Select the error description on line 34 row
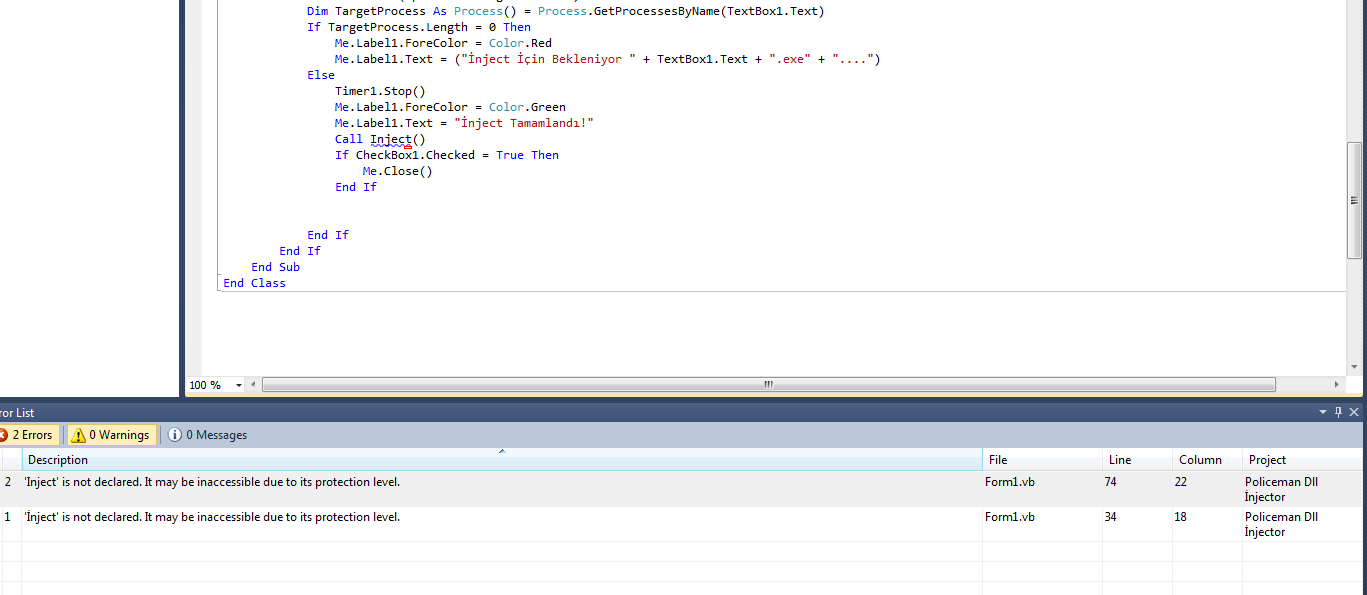Viewport: 1367px width, 595px height. click(x=212, y=517)
